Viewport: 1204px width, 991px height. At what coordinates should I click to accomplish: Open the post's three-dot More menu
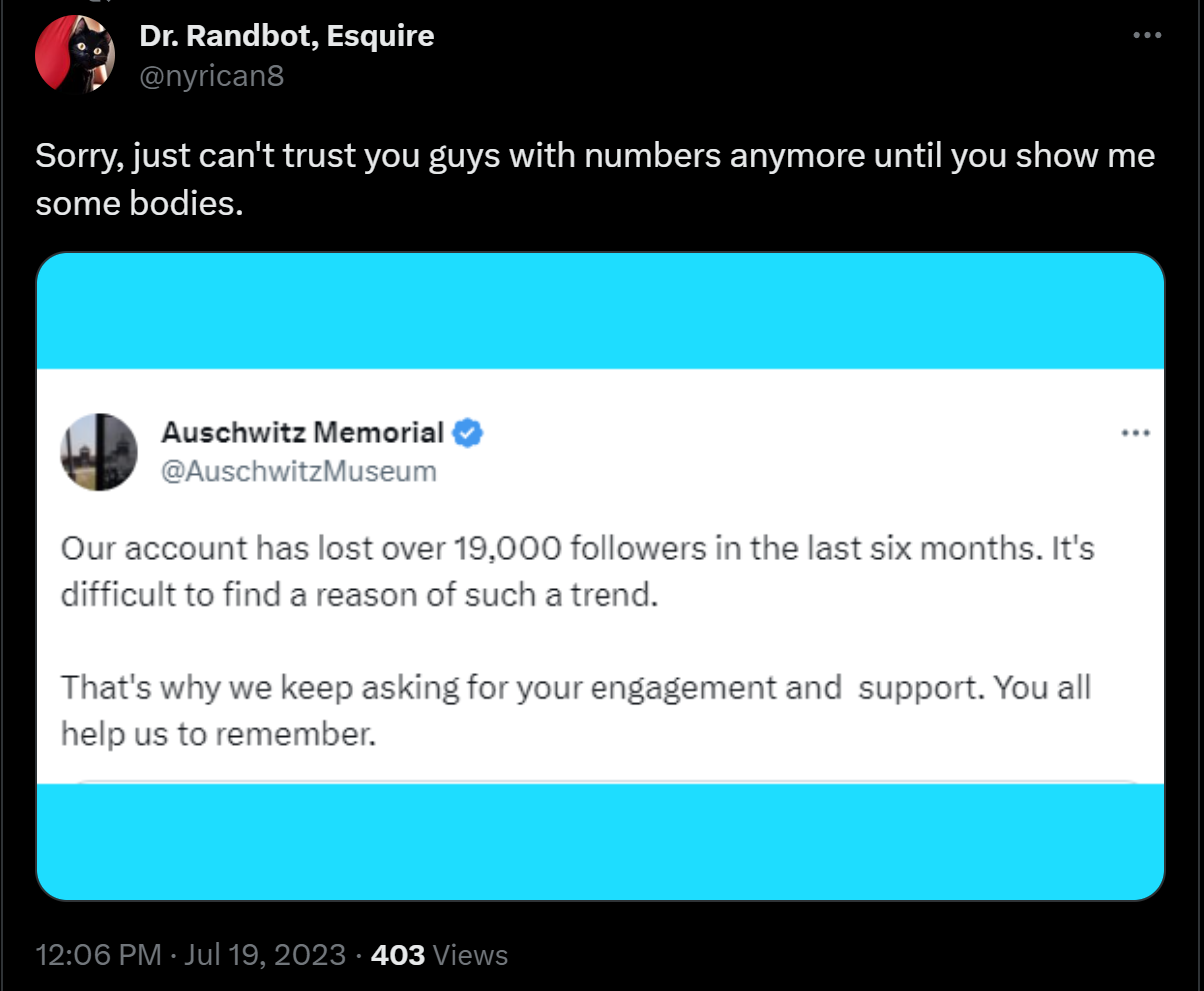tap(1147, 36)
